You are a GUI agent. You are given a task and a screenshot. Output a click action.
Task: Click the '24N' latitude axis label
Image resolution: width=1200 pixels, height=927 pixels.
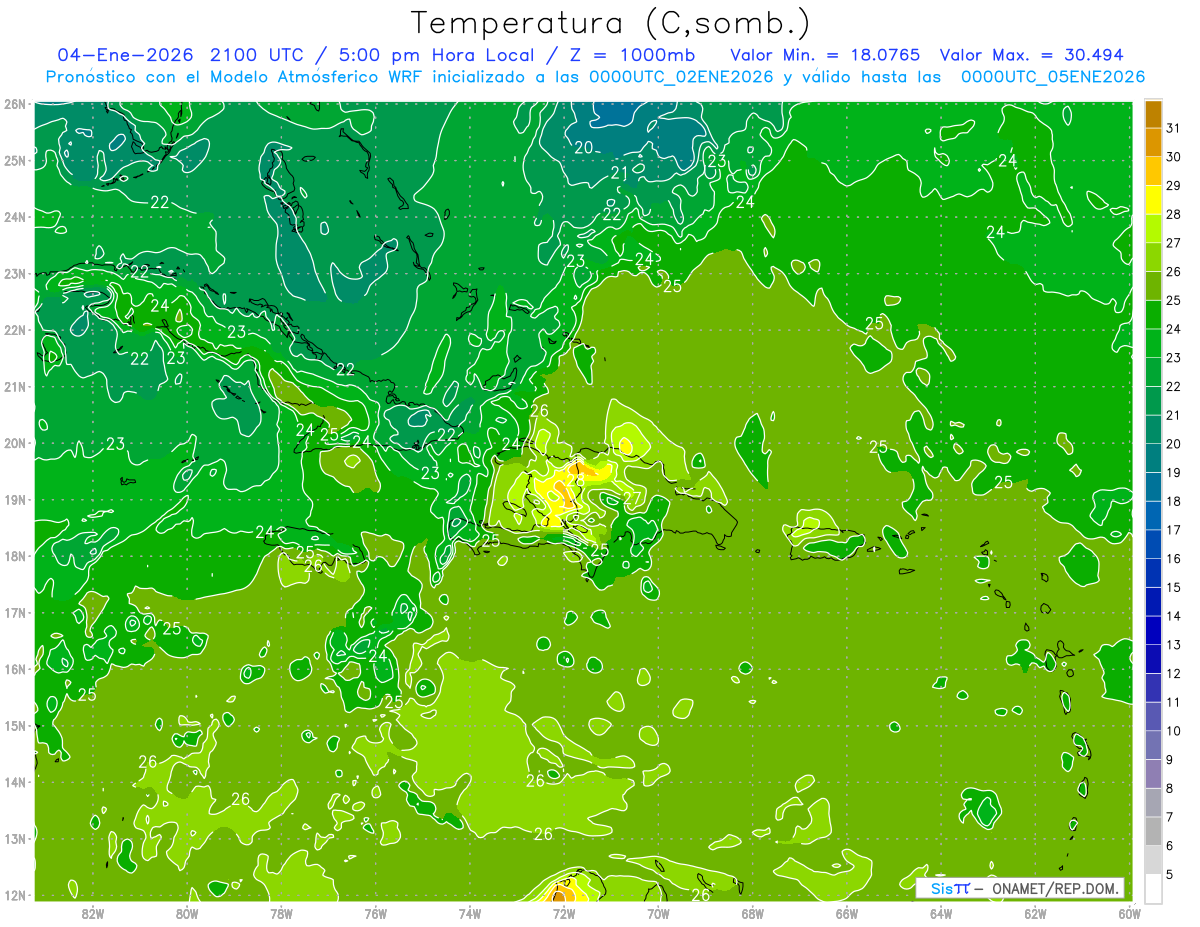14,217
